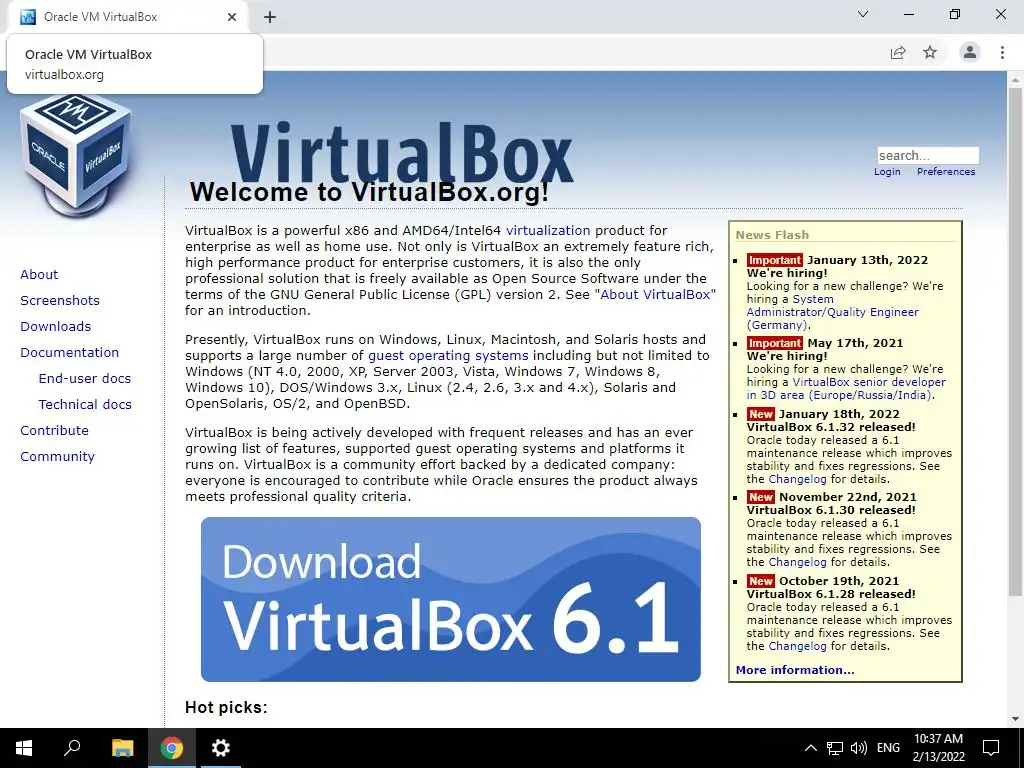The width and height of the screenshot is (1024, 768).
Task: Open the Chrome profile avatar
Action: 970,52
